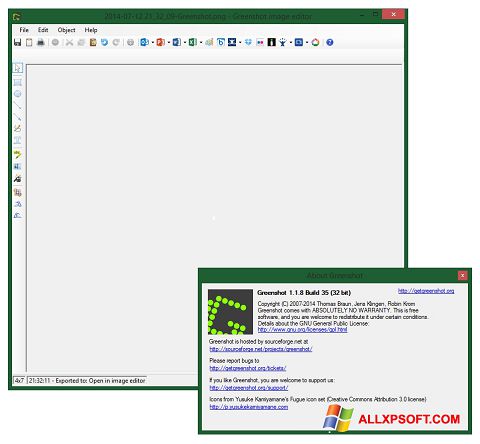This screenshot has width=480, height=444.
Task: Click the Greenshot logo image in About dialog
Action: [x=230, y=312]
